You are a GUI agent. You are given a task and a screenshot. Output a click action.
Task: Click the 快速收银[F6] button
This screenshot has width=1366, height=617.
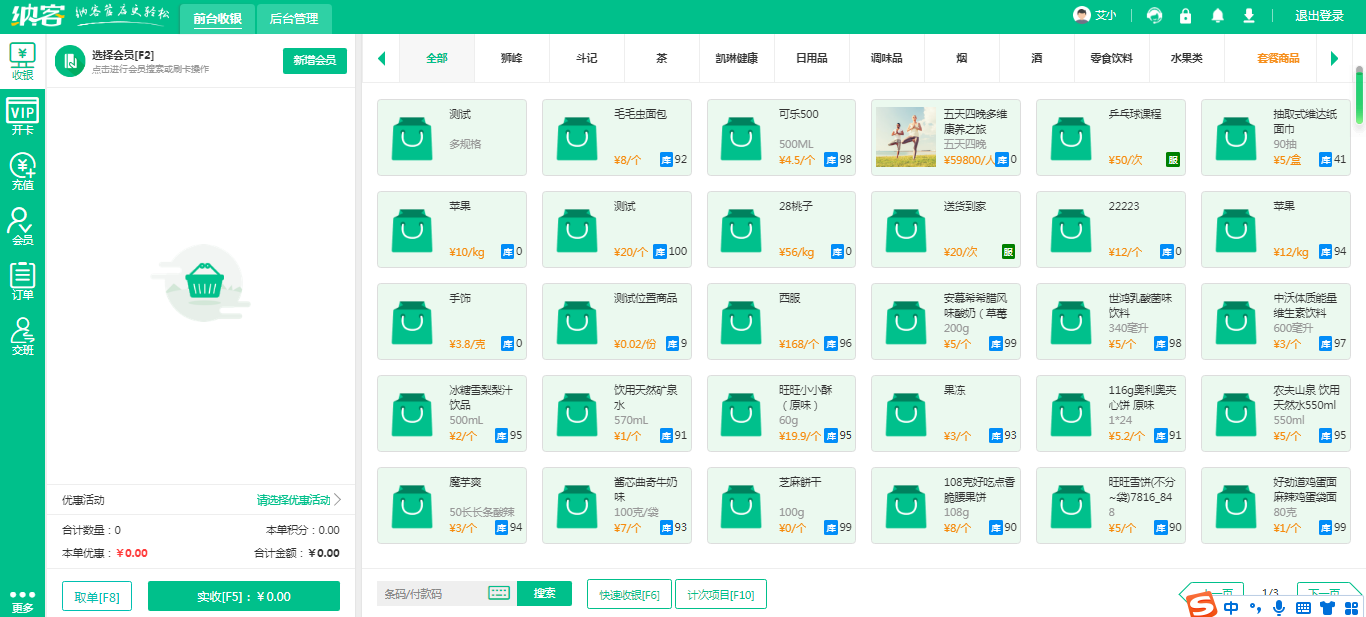coord(629,595)
